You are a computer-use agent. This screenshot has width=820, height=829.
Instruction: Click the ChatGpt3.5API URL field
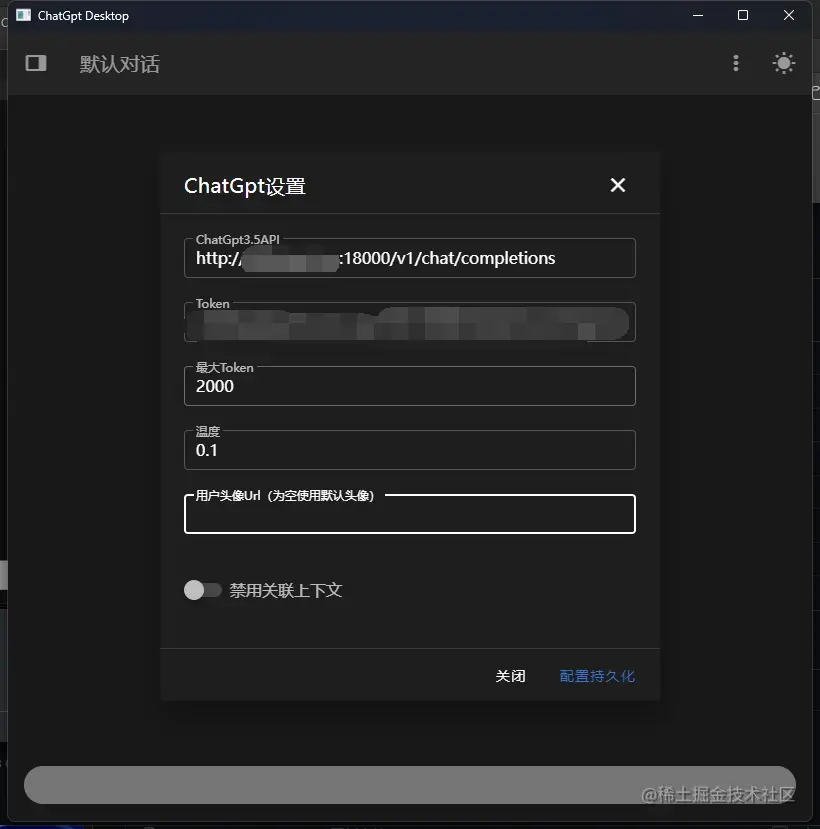click(x=410, y=258)
